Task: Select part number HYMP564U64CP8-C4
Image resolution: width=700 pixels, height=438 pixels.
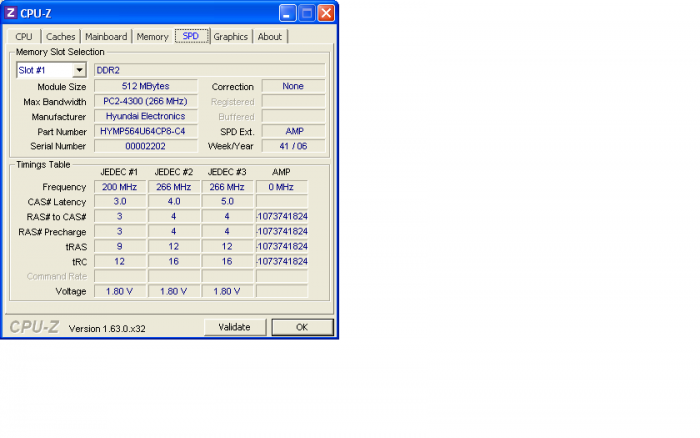Action: [146, 131]
